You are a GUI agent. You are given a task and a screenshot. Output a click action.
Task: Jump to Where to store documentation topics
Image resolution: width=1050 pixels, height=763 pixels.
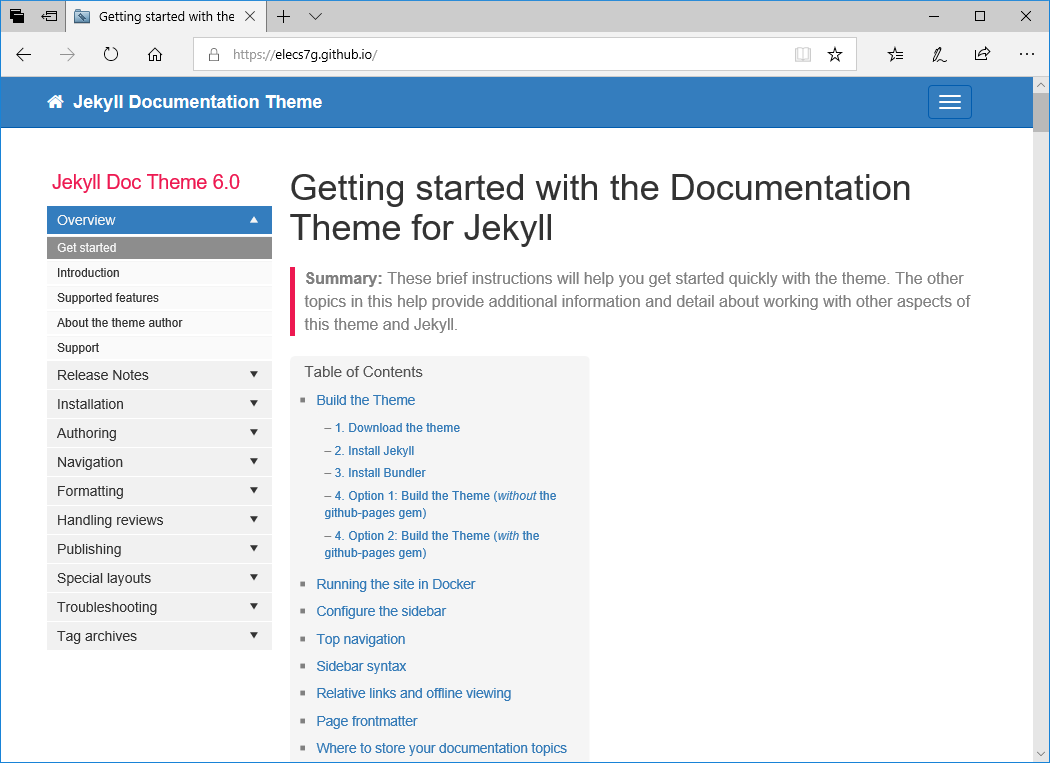tap(442, 748)
